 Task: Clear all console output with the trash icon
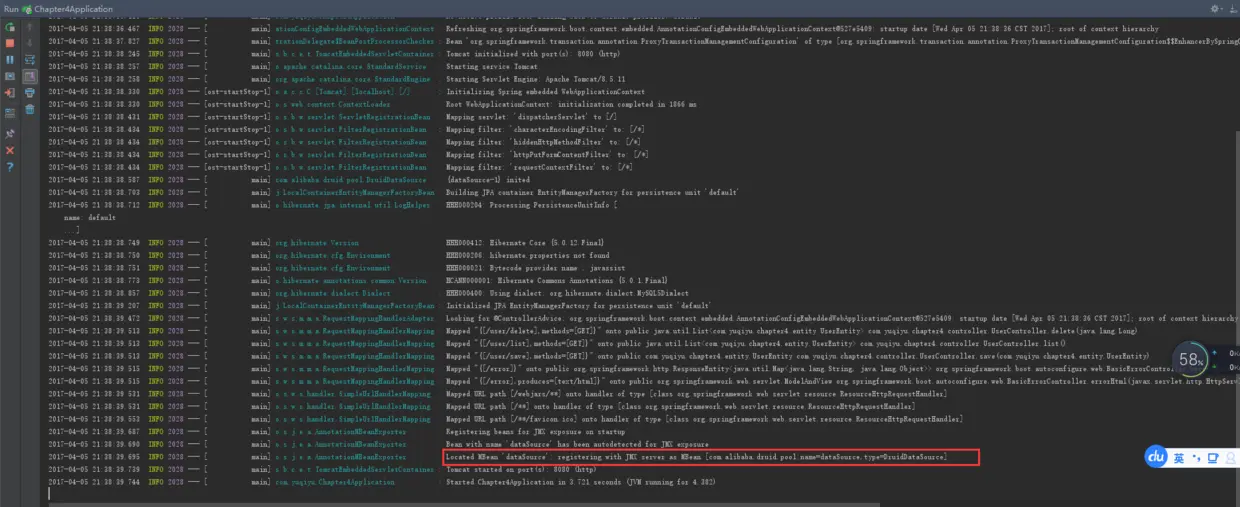[29, 108]
